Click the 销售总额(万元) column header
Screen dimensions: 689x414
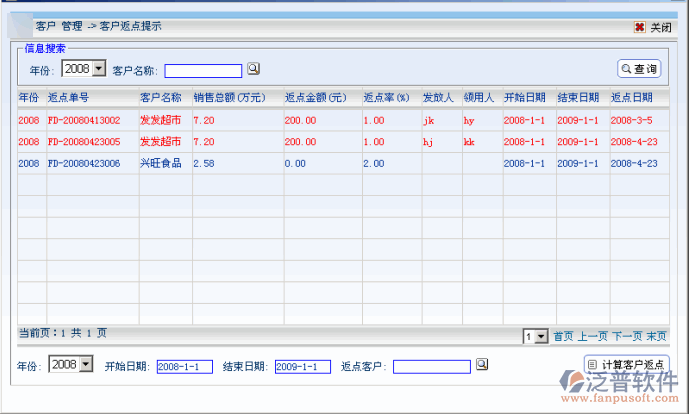pos(229,98)
